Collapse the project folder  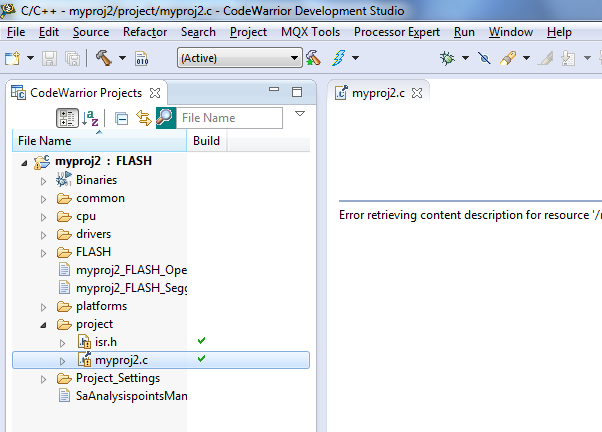coord(43,325)
